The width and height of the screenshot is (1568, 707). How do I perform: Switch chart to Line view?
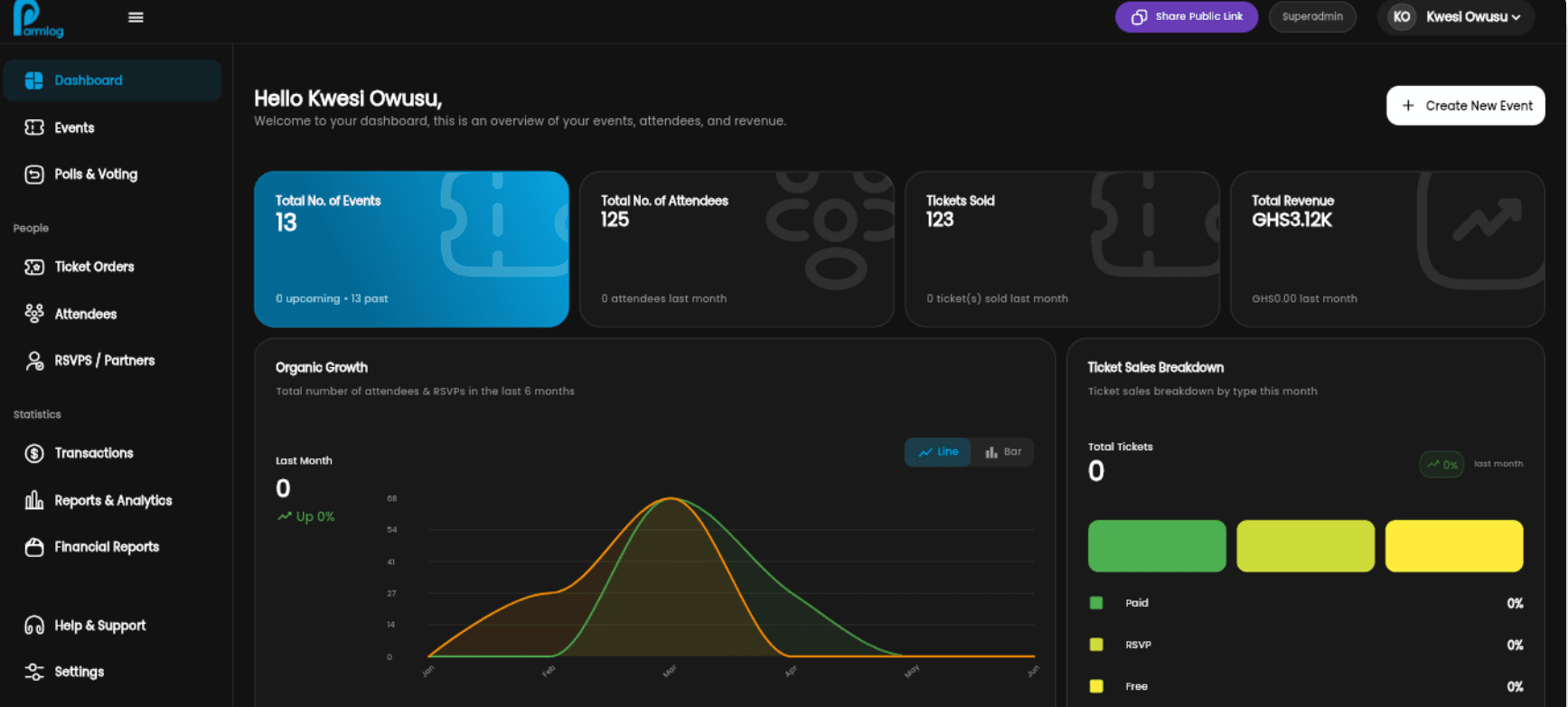pyautogui.click(x=938, y=452)
